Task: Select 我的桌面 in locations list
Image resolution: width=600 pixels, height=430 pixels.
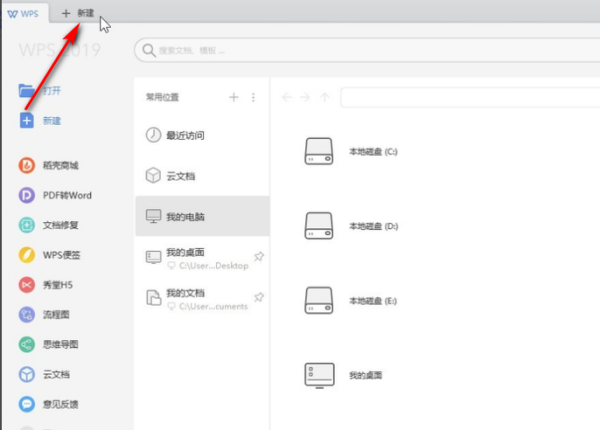Action: pos(202,257)
